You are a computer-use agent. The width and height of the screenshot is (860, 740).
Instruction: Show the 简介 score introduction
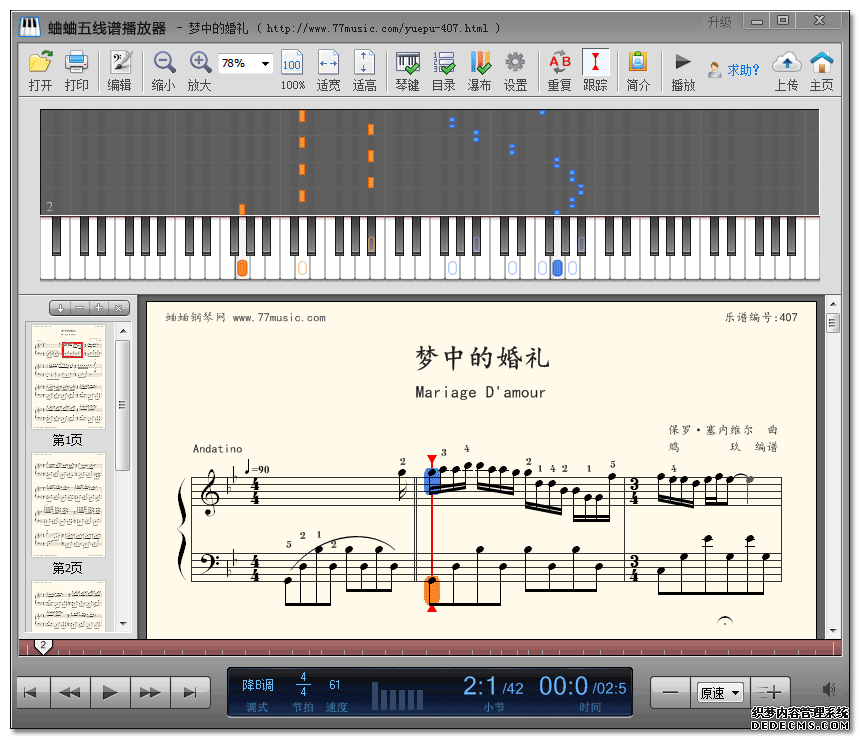coord(638,70)
